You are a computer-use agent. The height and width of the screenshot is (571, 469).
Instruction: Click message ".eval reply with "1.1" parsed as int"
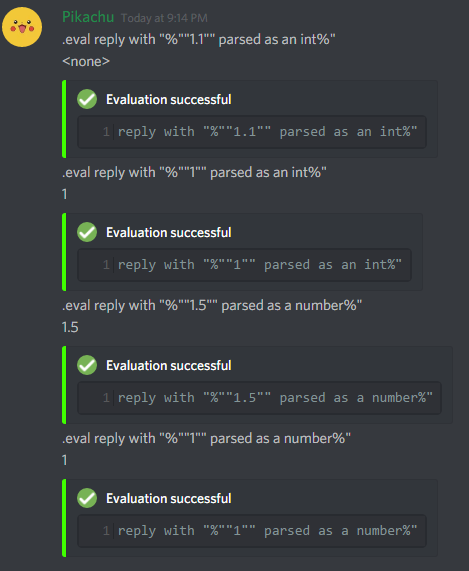pos(199,39)
